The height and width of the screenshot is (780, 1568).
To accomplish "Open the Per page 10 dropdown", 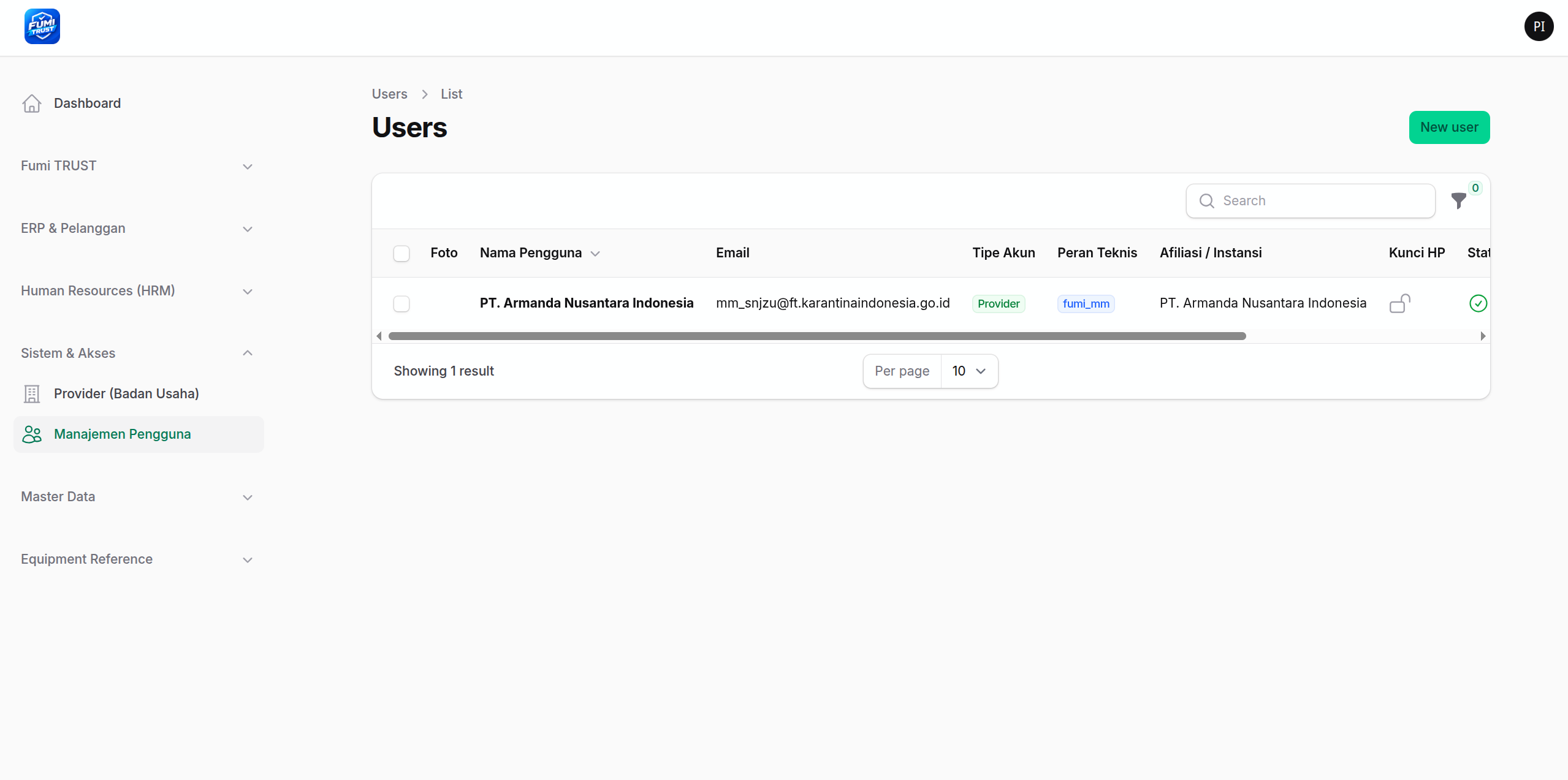I will [969, 371].
